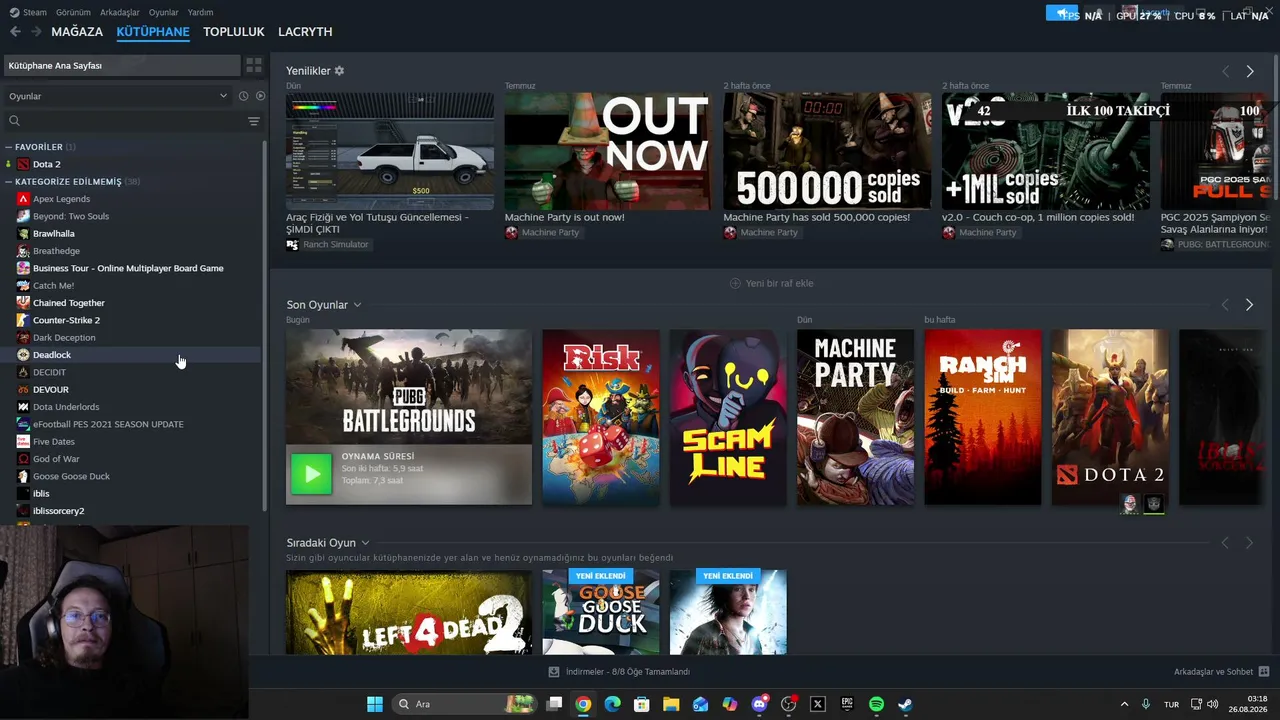The image size is (1280, 720).
Task: Open the Left 4 Dead 2 cover
Action: 409,612
